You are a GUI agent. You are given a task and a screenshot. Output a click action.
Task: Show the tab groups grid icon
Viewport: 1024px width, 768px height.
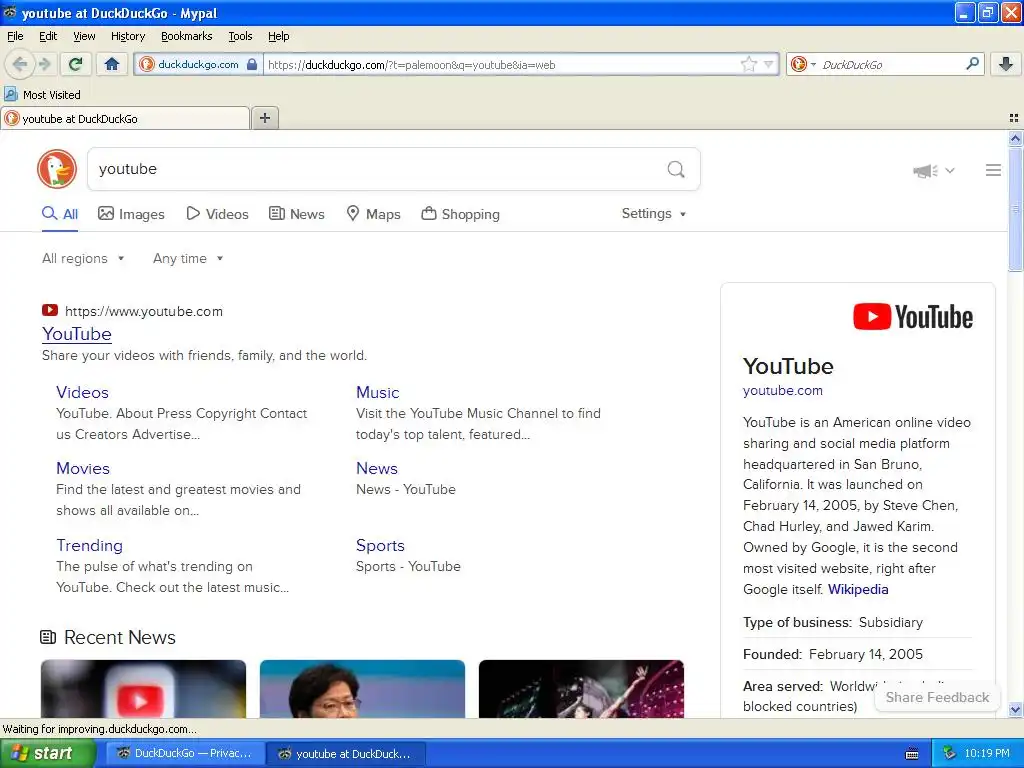1014,118
